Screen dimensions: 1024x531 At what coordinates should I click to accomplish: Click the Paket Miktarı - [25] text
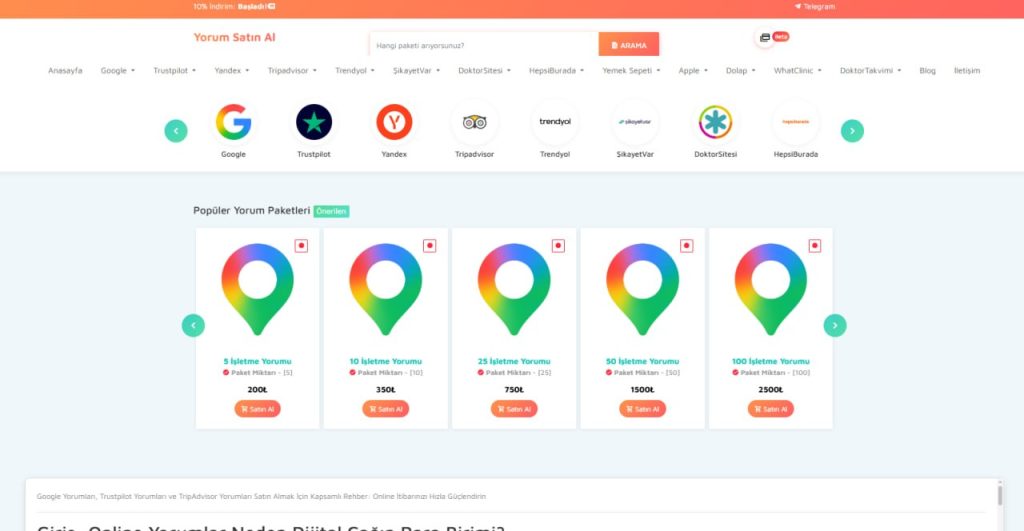point(514,373)
